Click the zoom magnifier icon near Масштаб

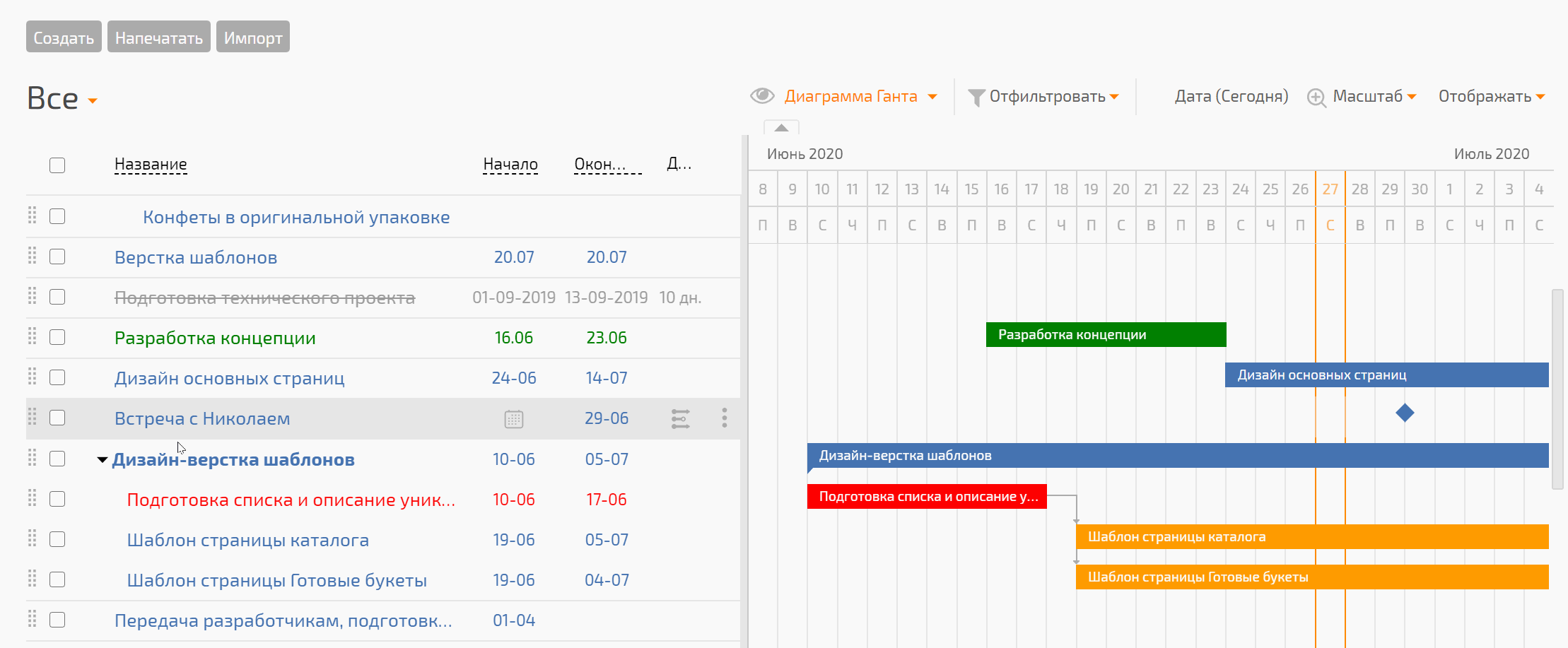click(x=1316, y=98)
